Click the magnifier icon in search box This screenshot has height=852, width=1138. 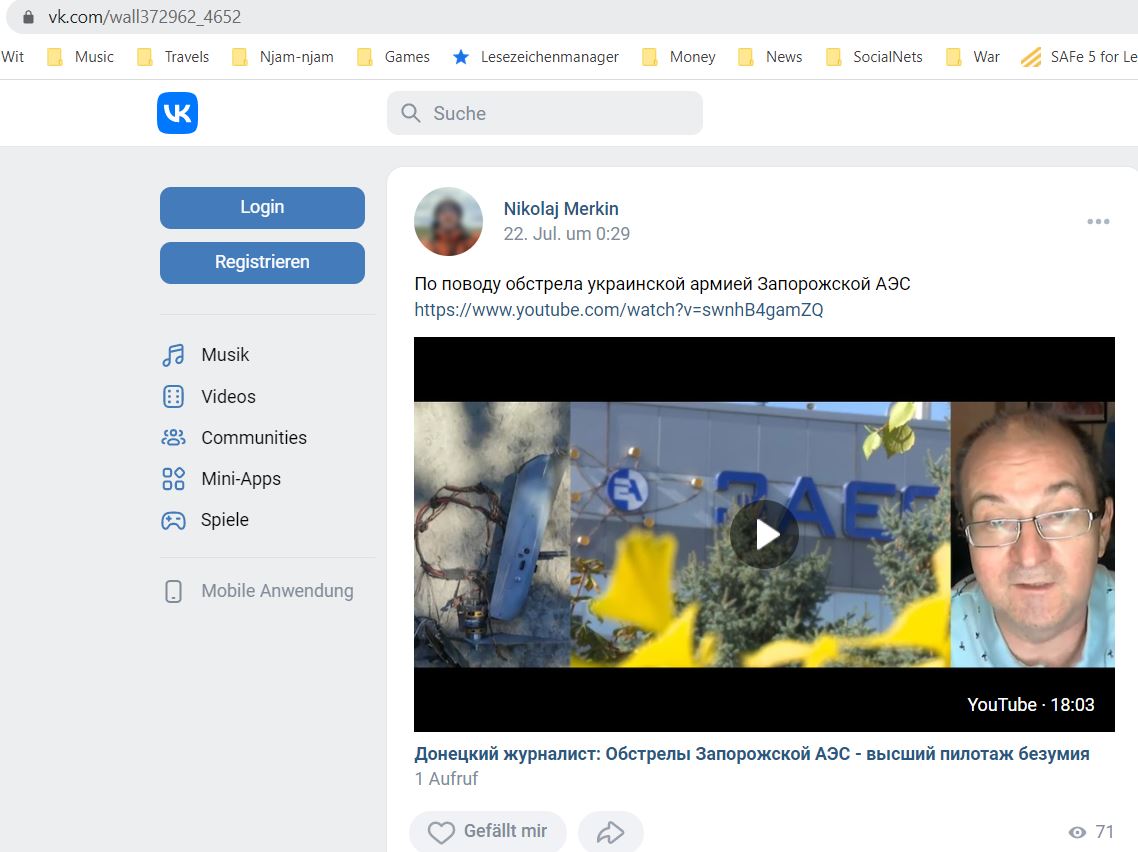pos(411,112)
